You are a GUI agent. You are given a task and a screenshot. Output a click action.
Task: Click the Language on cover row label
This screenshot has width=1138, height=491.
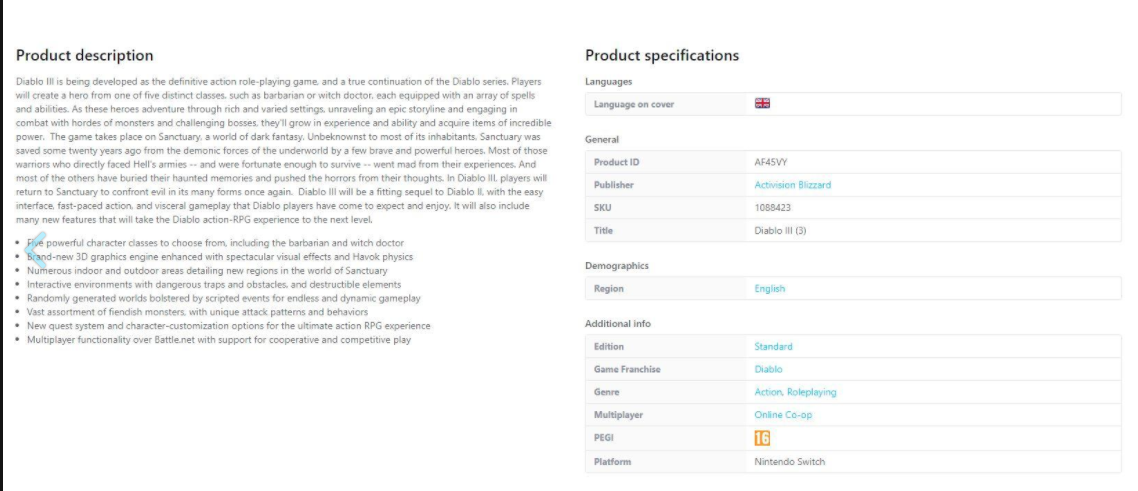pyautogui.click(x=626, y=104)
